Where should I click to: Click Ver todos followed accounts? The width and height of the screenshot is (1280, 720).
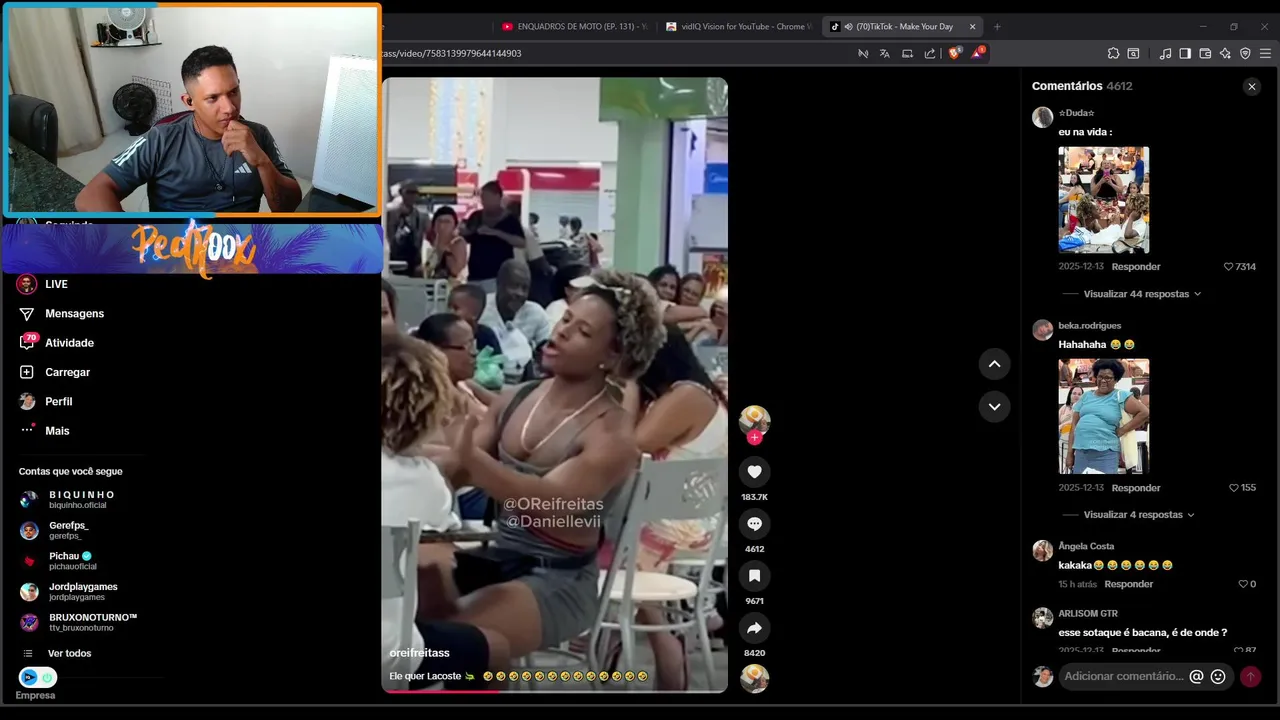[58, 653]
